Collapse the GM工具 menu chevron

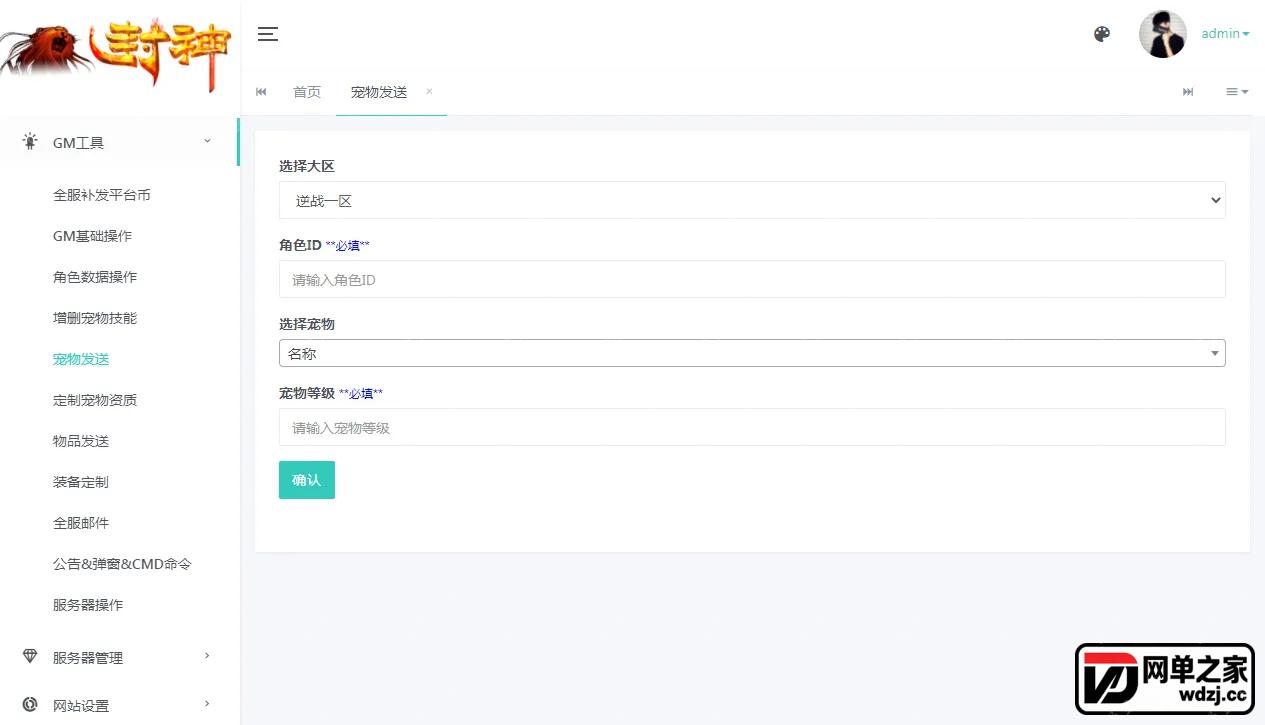[x=208, y=141]
